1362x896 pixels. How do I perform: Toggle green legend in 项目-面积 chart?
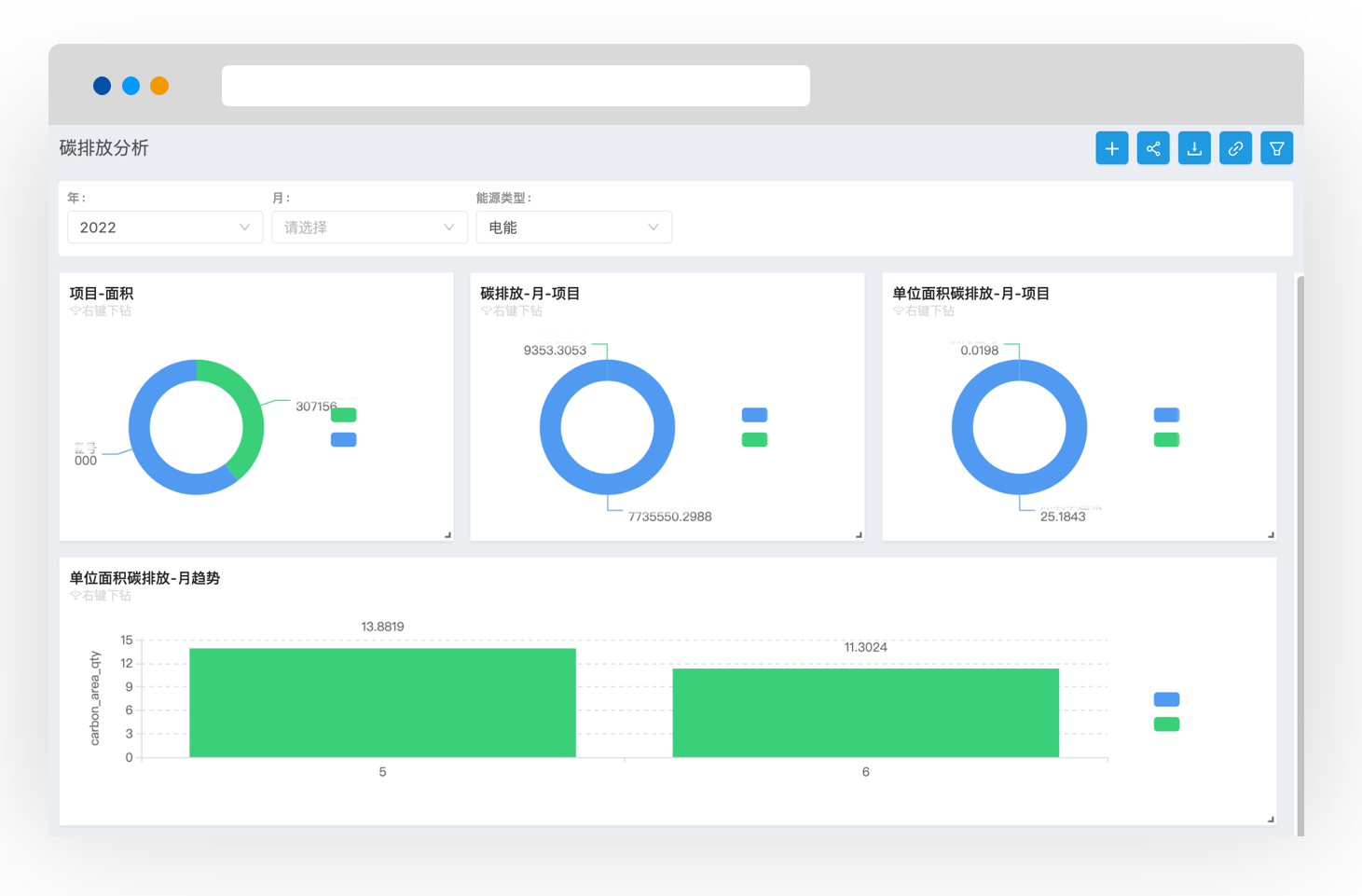343,415
